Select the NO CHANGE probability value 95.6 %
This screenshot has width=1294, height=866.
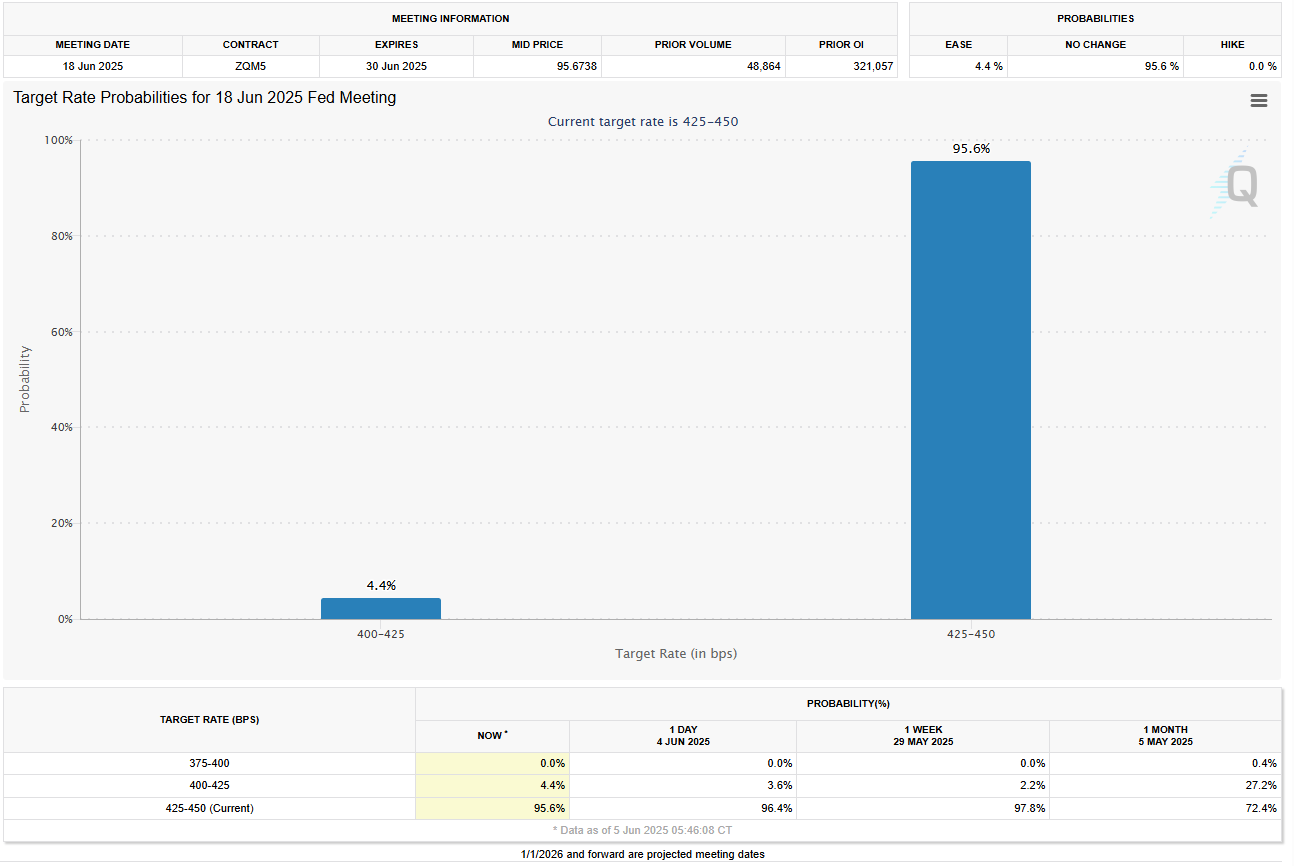pos(1095,66)
